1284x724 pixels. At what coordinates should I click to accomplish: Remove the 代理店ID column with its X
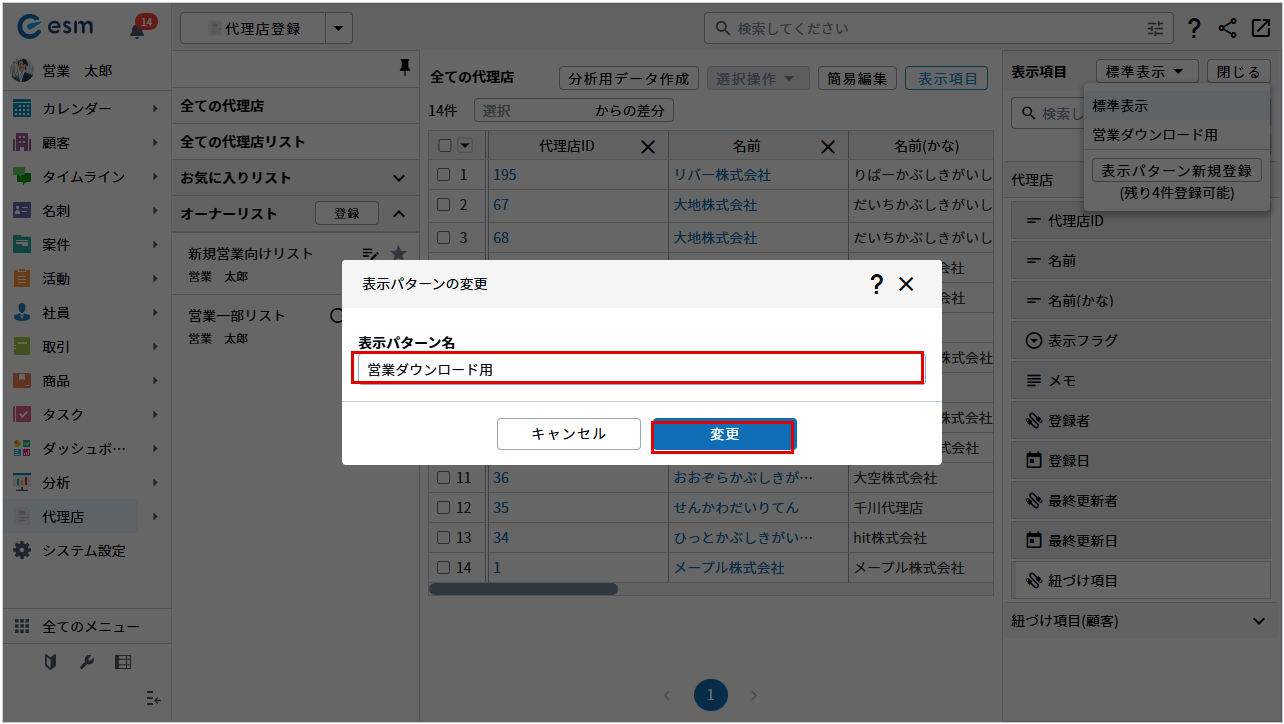point(648,147)
